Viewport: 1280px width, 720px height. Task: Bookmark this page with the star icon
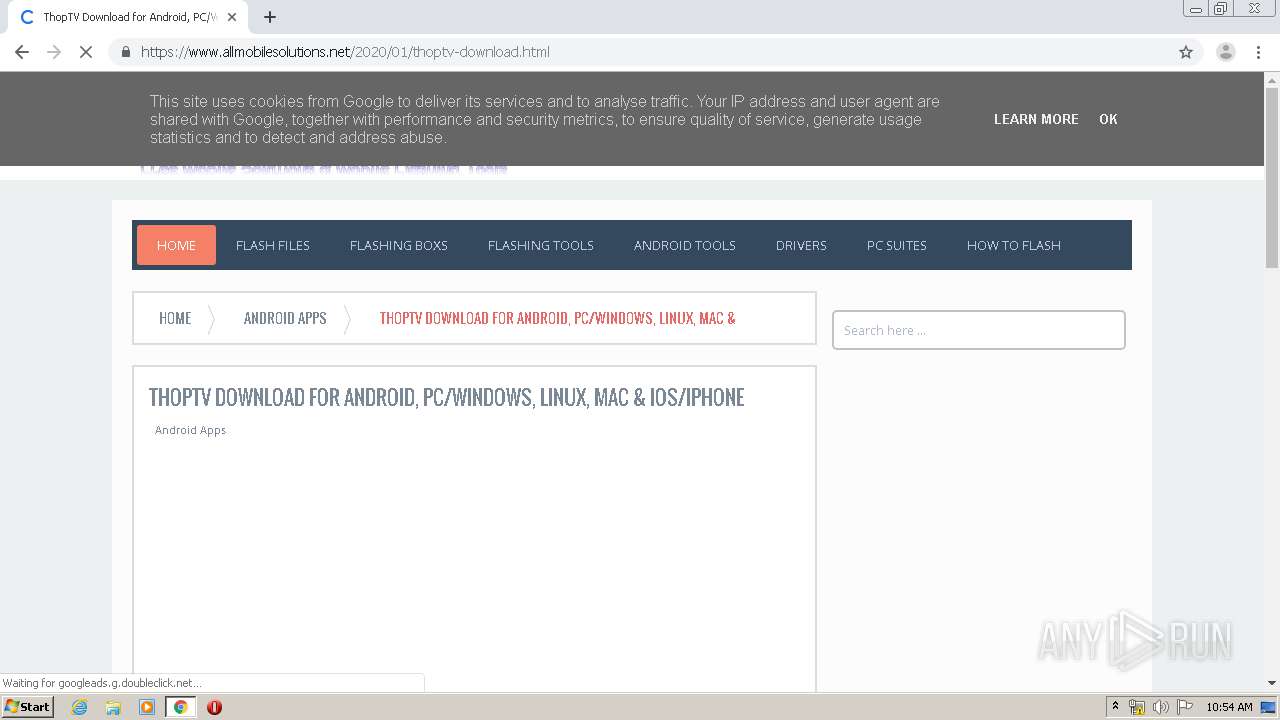(1186, 52)
